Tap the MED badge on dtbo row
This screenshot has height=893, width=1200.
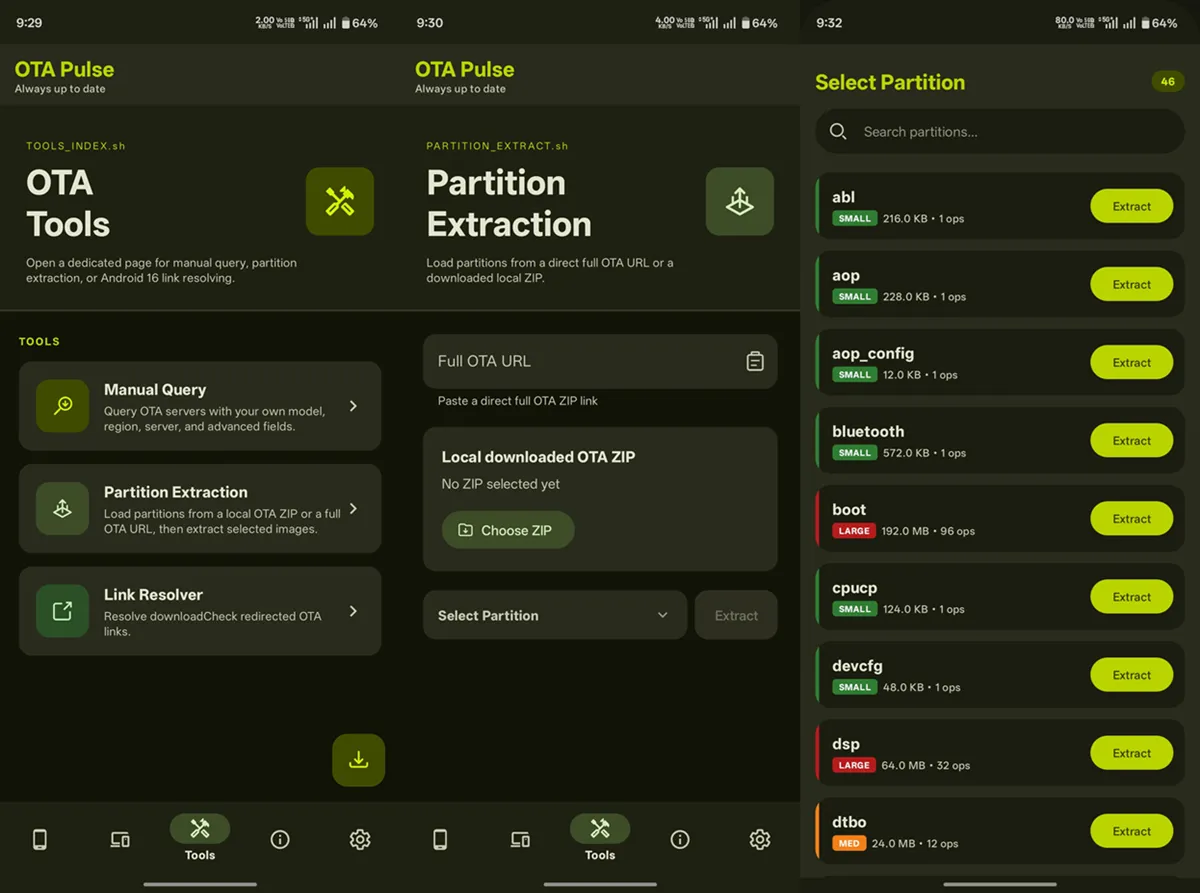(x=849, y=843)
